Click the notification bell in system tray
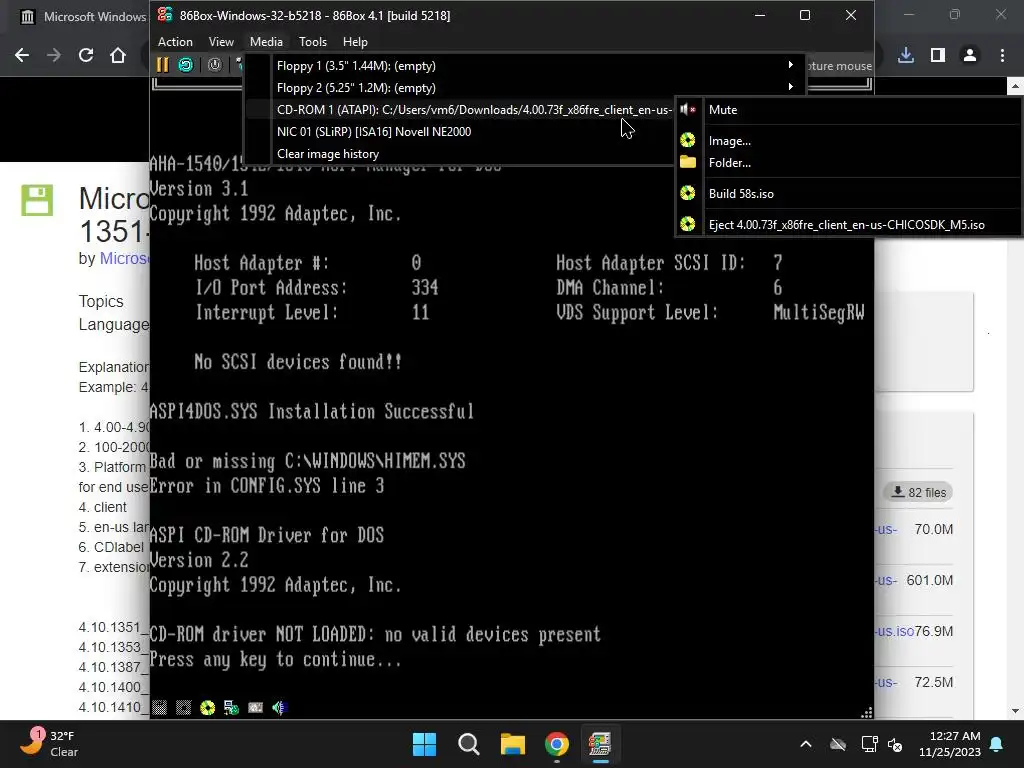Image resolution: width=1024 pixels, height=768 pixels. coord(997,744)
